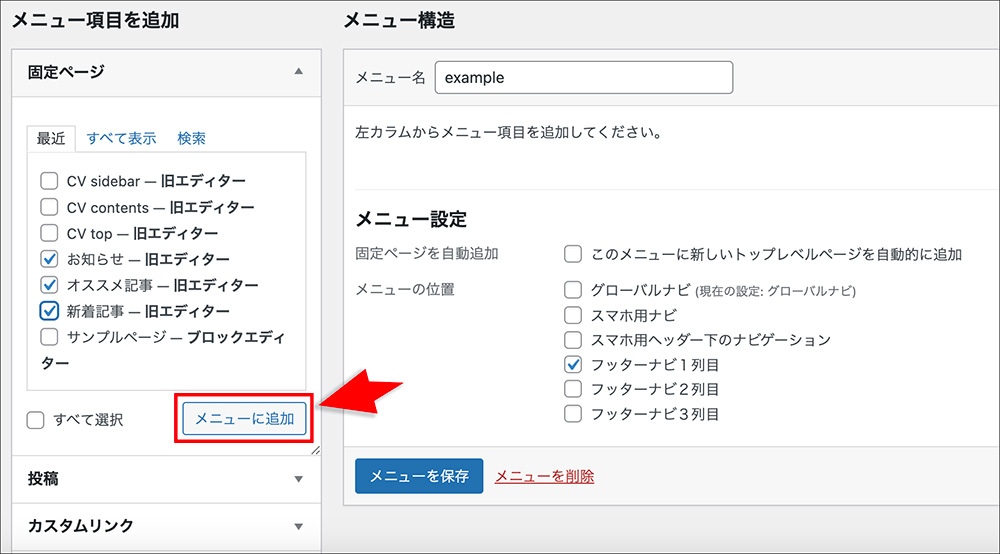Check the サンプルページ checkbox
Image resolution: width=1000 pixels, height=554 pixels.
[x=49, y=337]
